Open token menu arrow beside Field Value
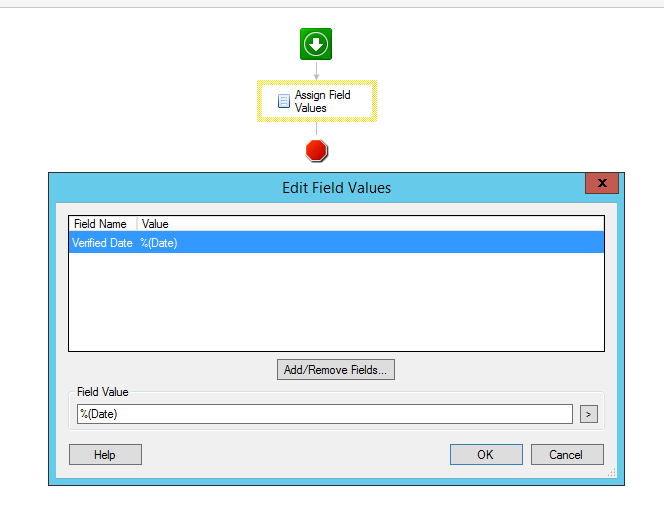 589,414
